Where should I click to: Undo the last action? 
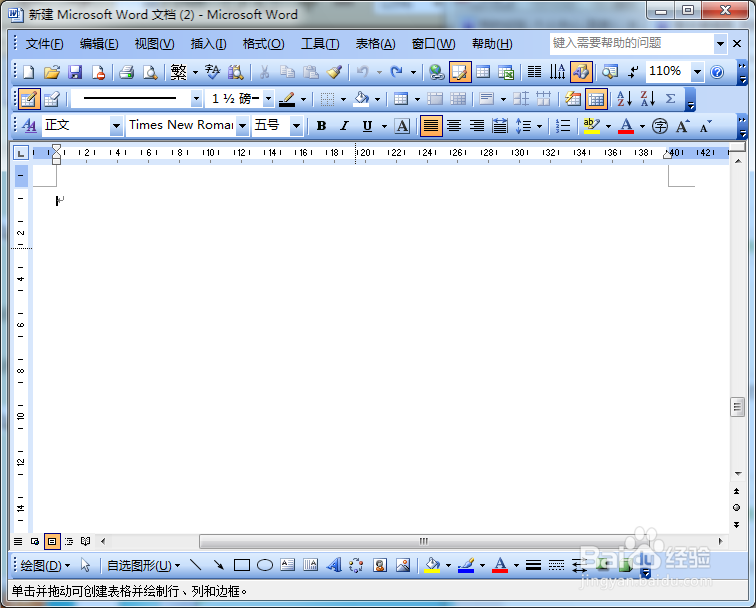point(363,72)
